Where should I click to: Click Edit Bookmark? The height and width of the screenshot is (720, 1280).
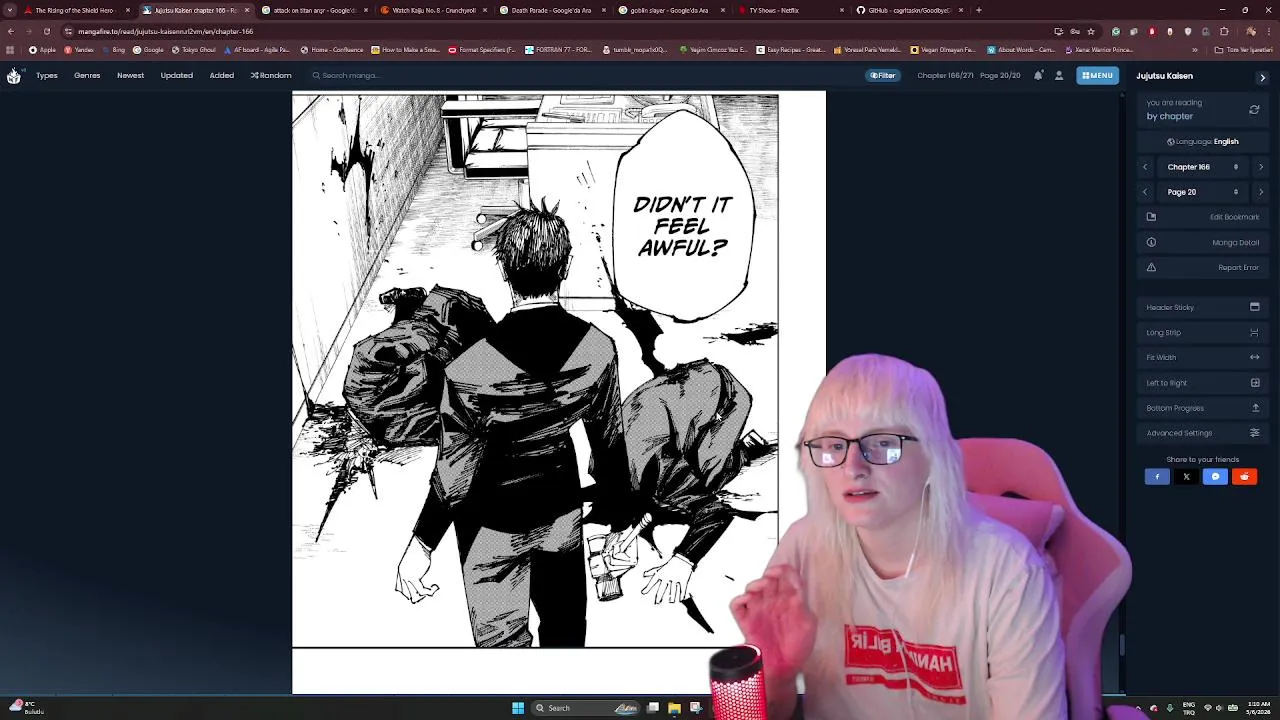(1203, 217)
